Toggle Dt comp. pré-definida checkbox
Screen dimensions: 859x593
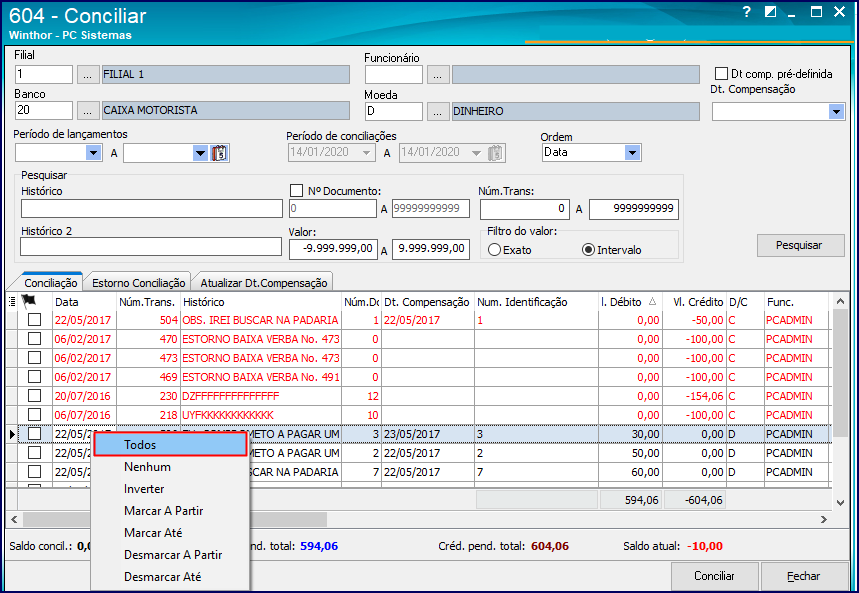(721, 73)
